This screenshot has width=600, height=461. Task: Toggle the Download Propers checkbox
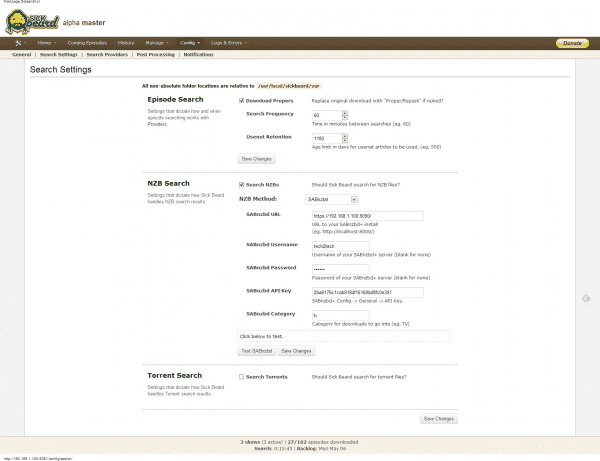coord(241,101)
